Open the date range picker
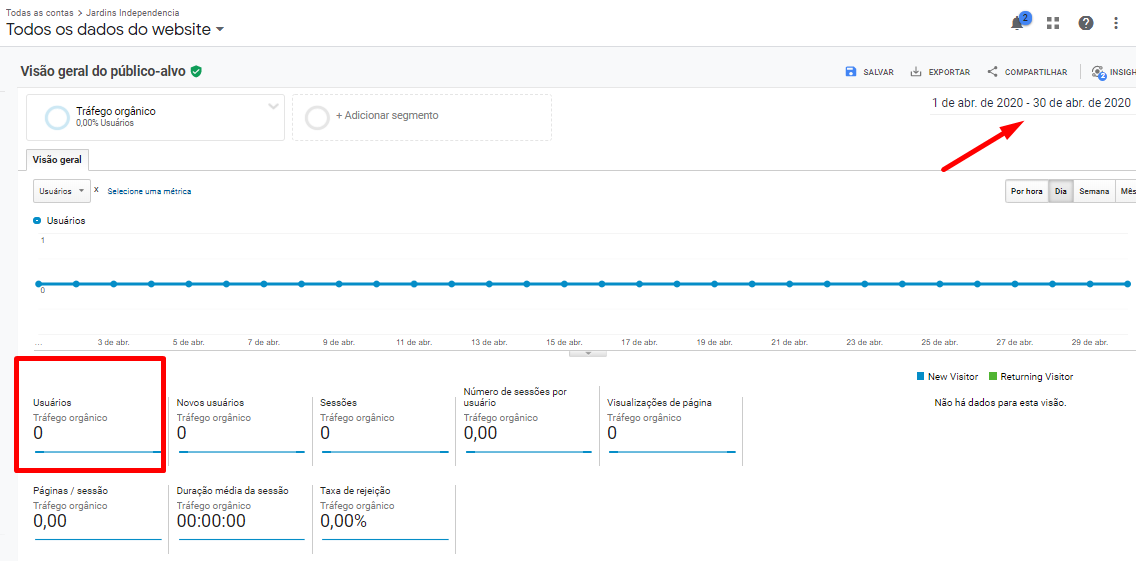 click(1031, 103)
